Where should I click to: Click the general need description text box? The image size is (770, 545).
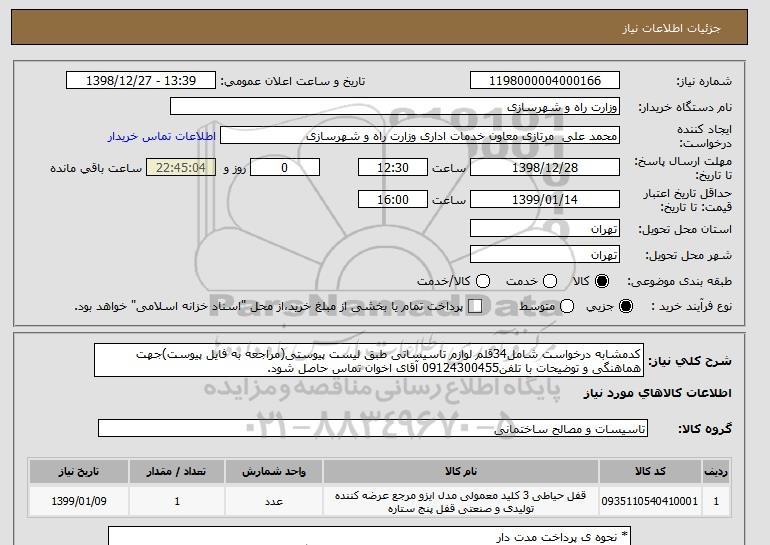pos(369,360)
